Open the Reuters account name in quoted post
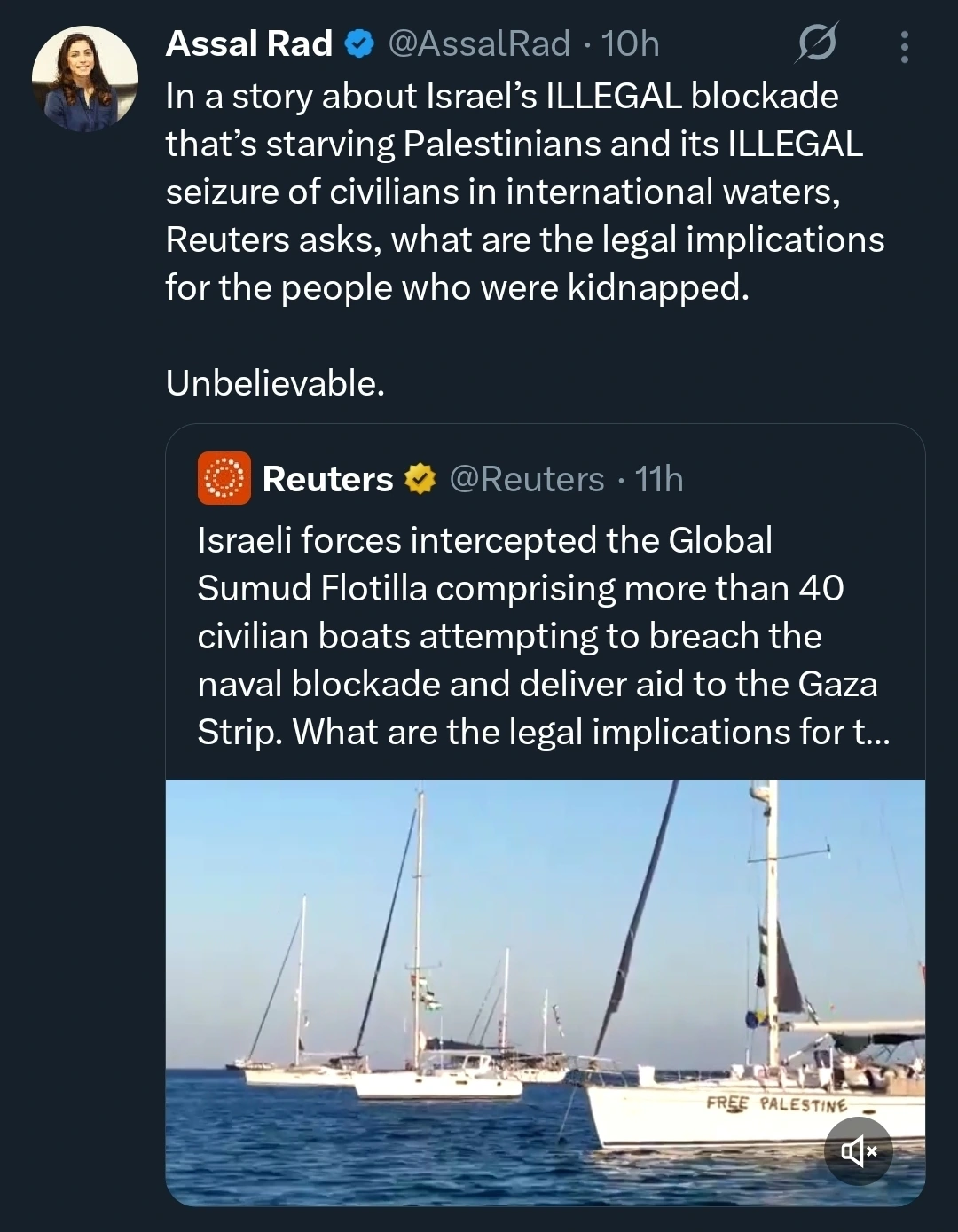This screenshot has height=1232, width=958. (x=327, y=480)
